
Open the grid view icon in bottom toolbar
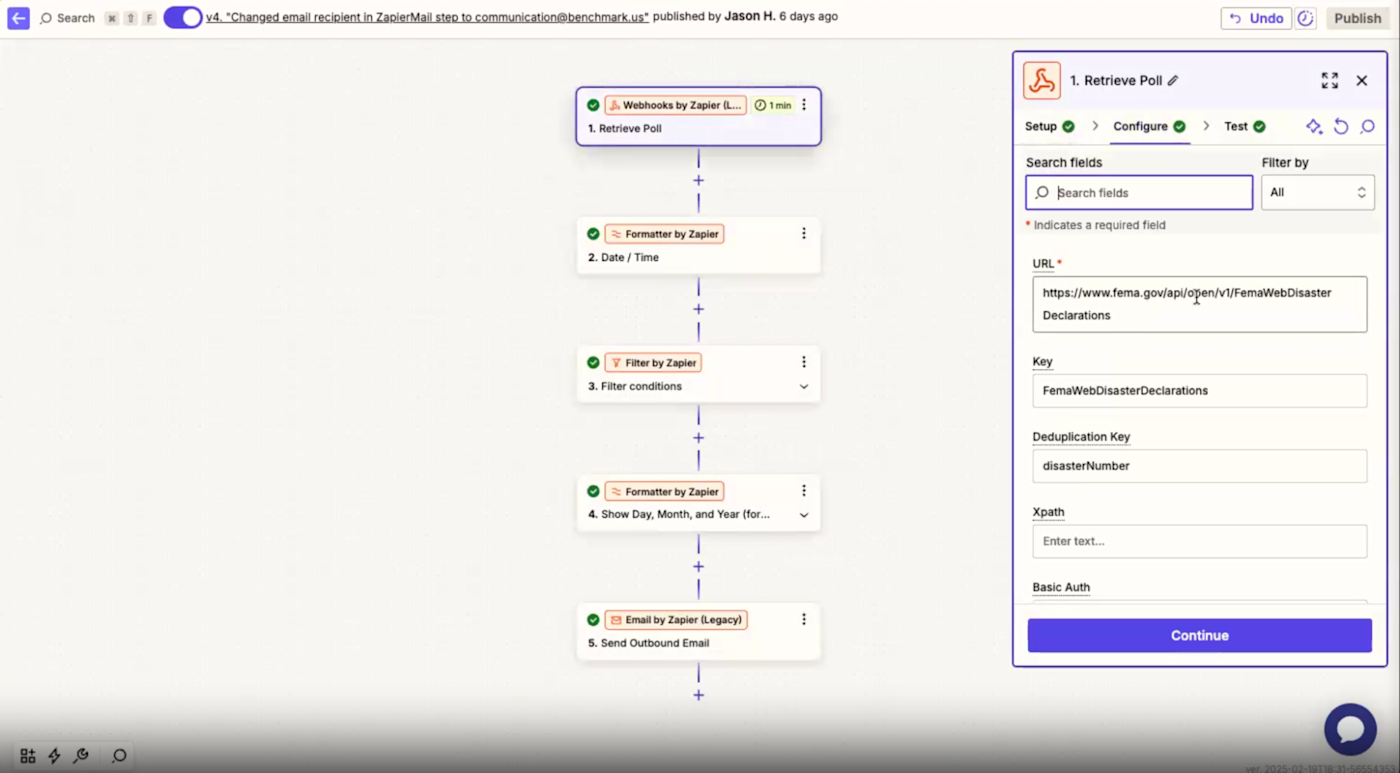[x=28, y=756]
